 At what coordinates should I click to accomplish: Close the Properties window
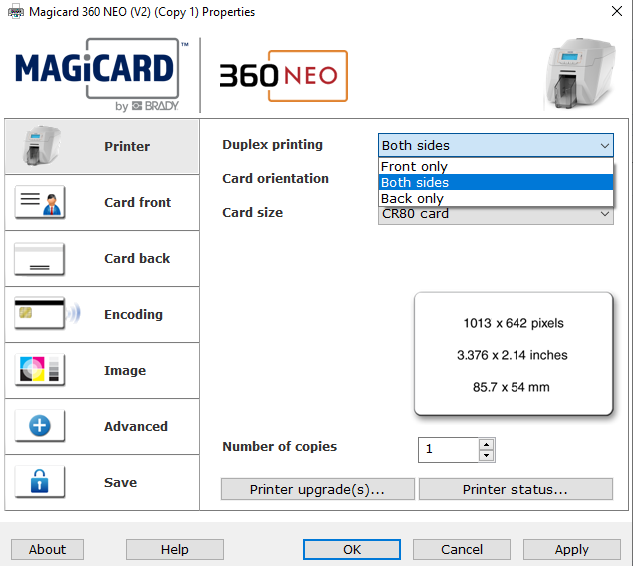click(616, 11)
